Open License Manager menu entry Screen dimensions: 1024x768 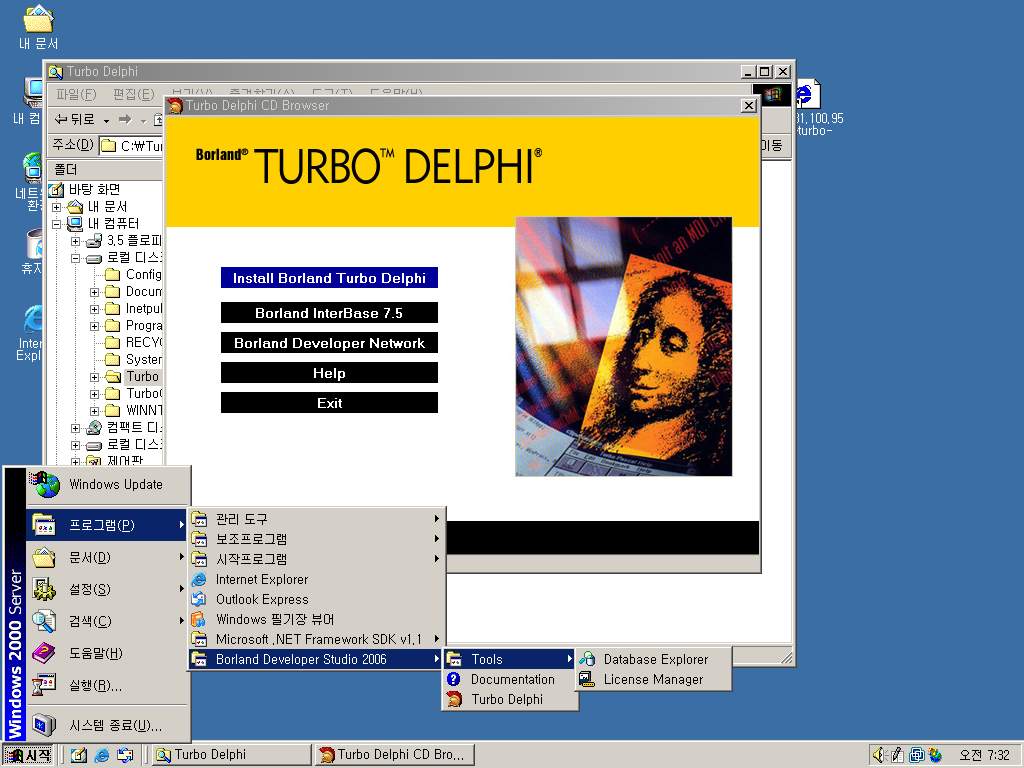point(653,679)
